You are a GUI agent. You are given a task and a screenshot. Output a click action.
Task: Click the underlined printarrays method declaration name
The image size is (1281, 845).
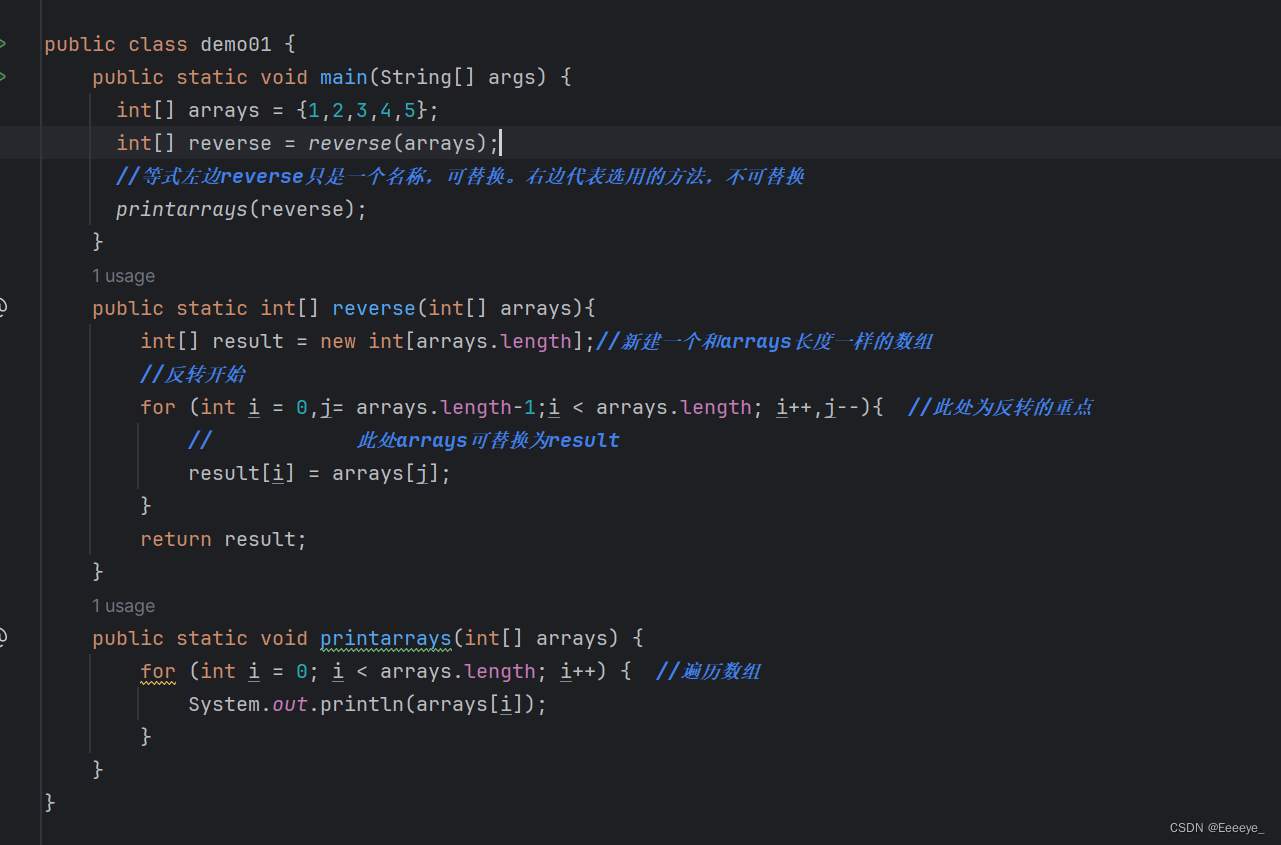click(386, 638)
